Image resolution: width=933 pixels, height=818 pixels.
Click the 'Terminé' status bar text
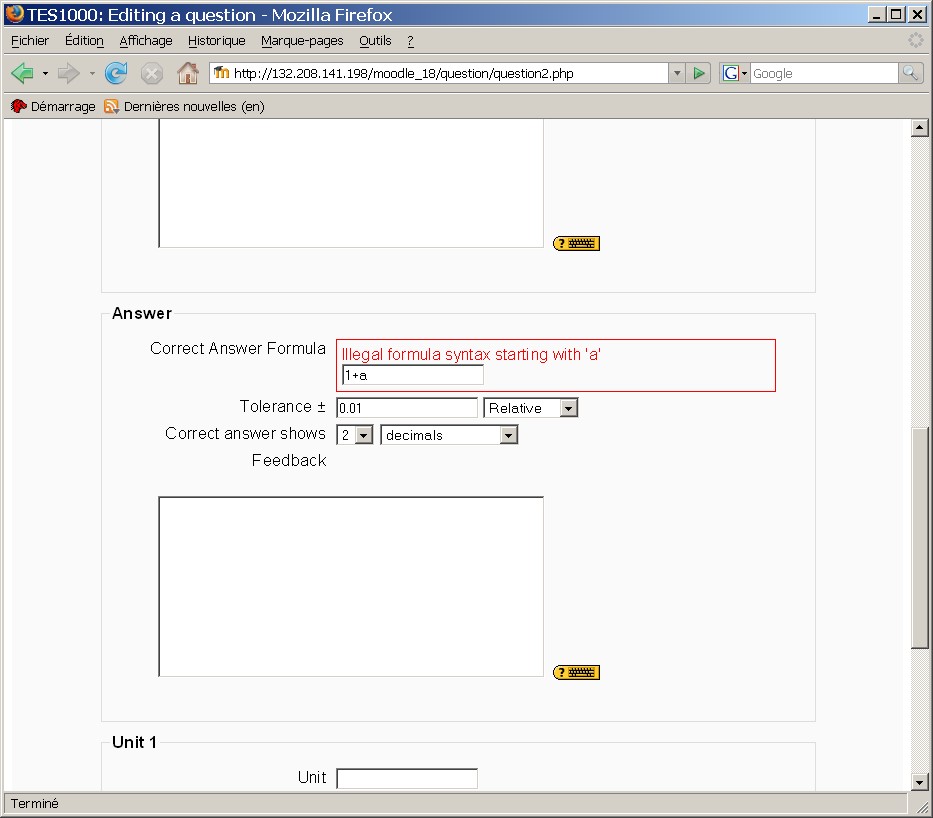[35, 804]
